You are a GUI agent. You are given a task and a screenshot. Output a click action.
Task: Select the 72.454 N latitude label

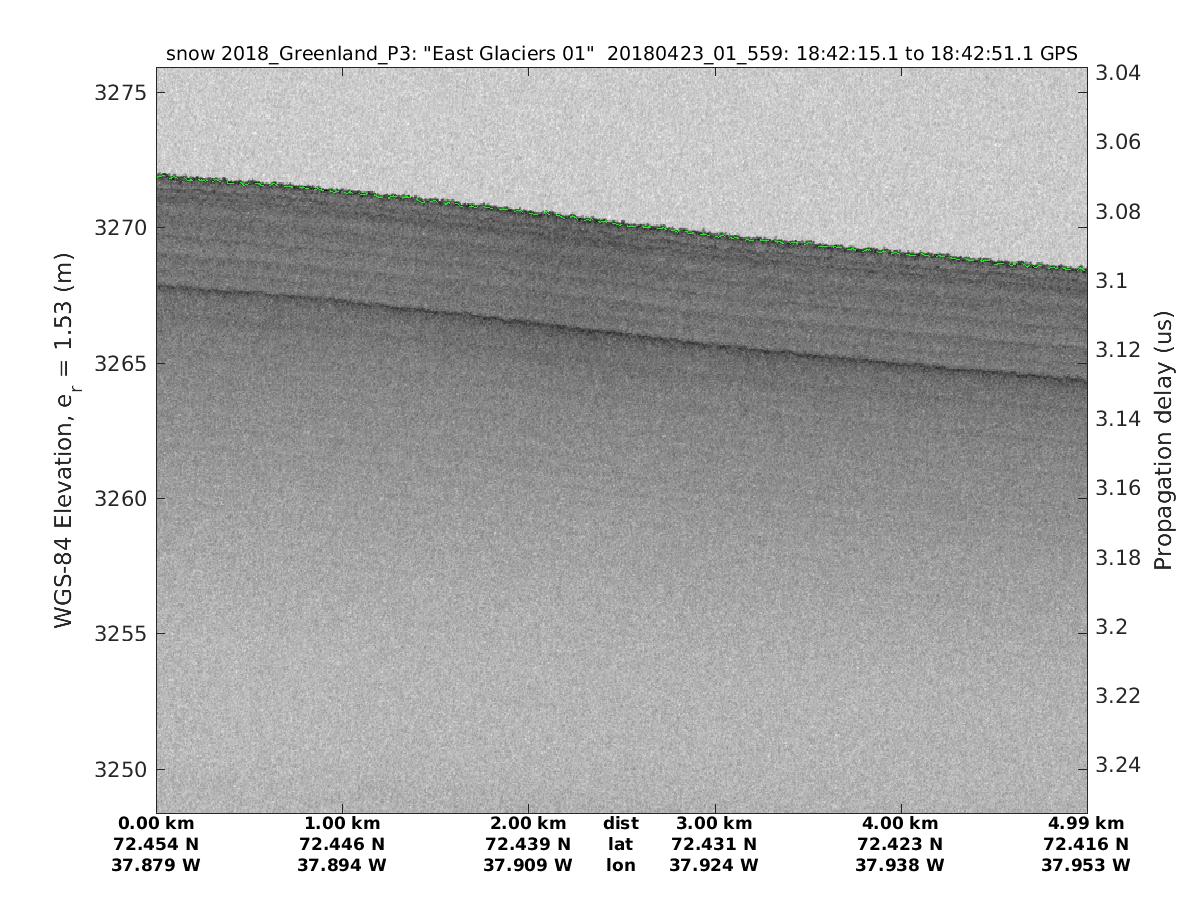click(x=157, y=844)
